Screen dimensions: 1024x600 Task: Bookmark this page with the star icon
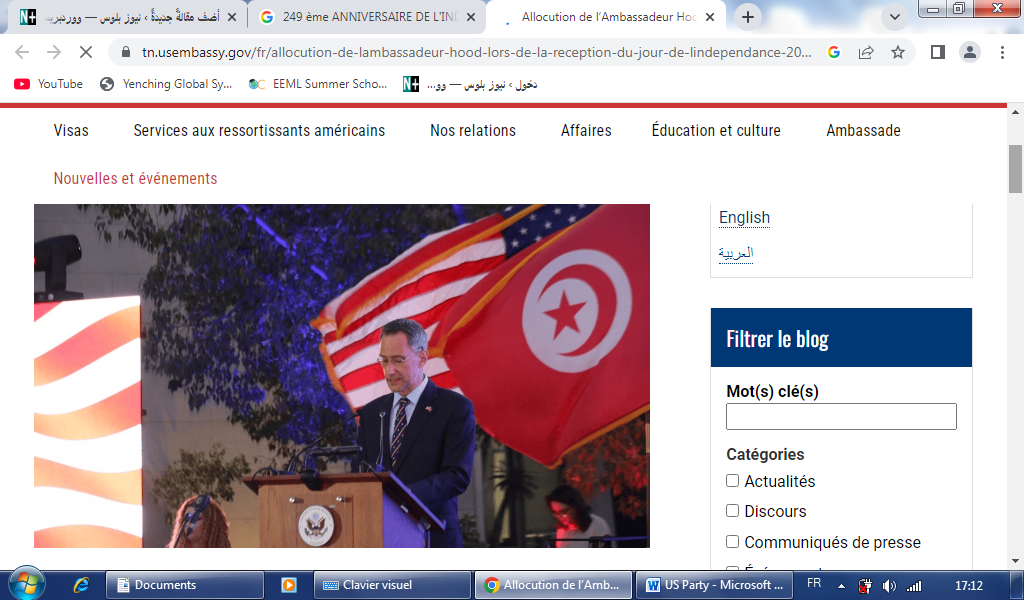898,52
